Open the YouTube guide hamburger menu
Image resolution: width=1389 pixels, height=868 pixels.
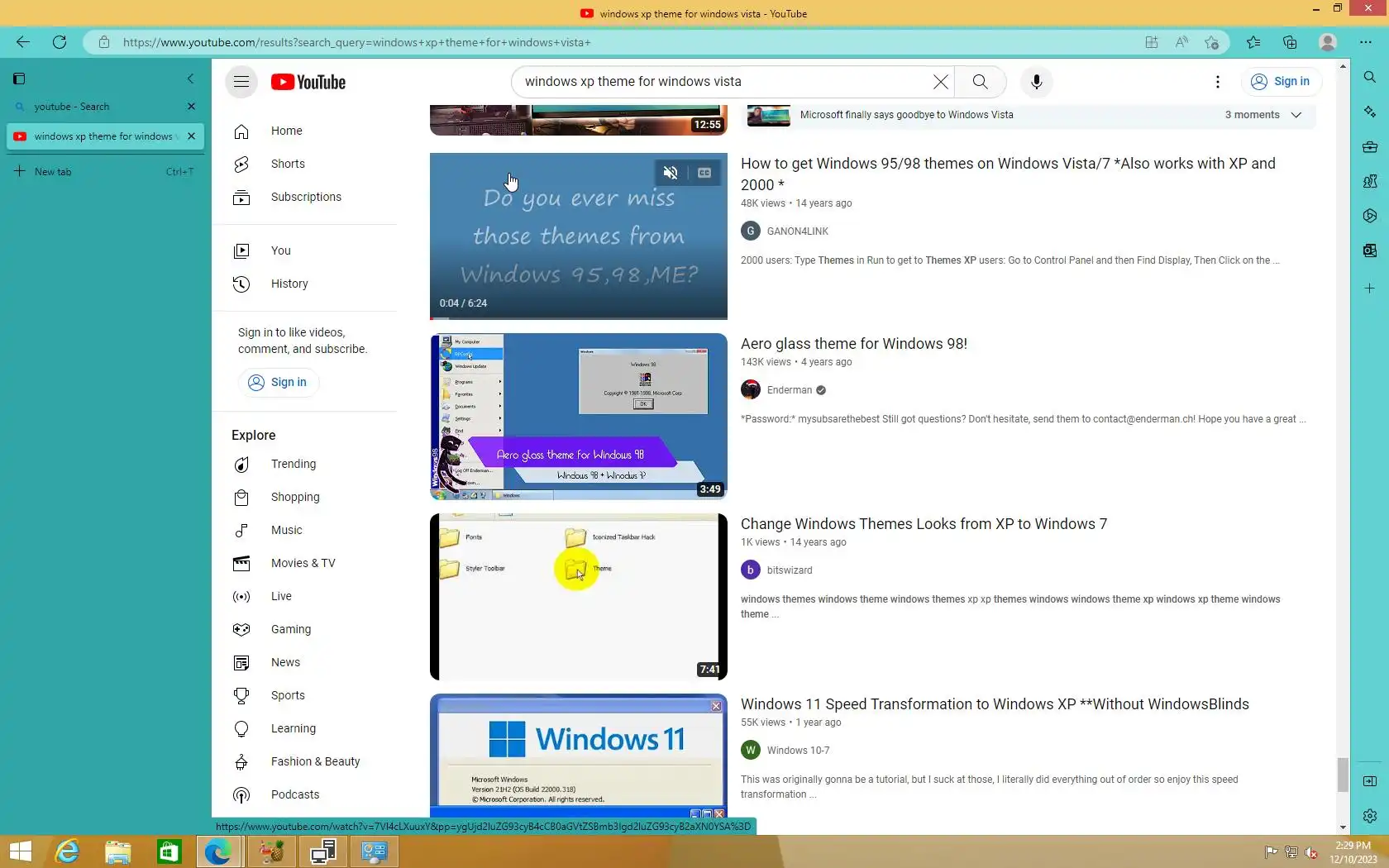pyautogui.click(x=241, y=82)
